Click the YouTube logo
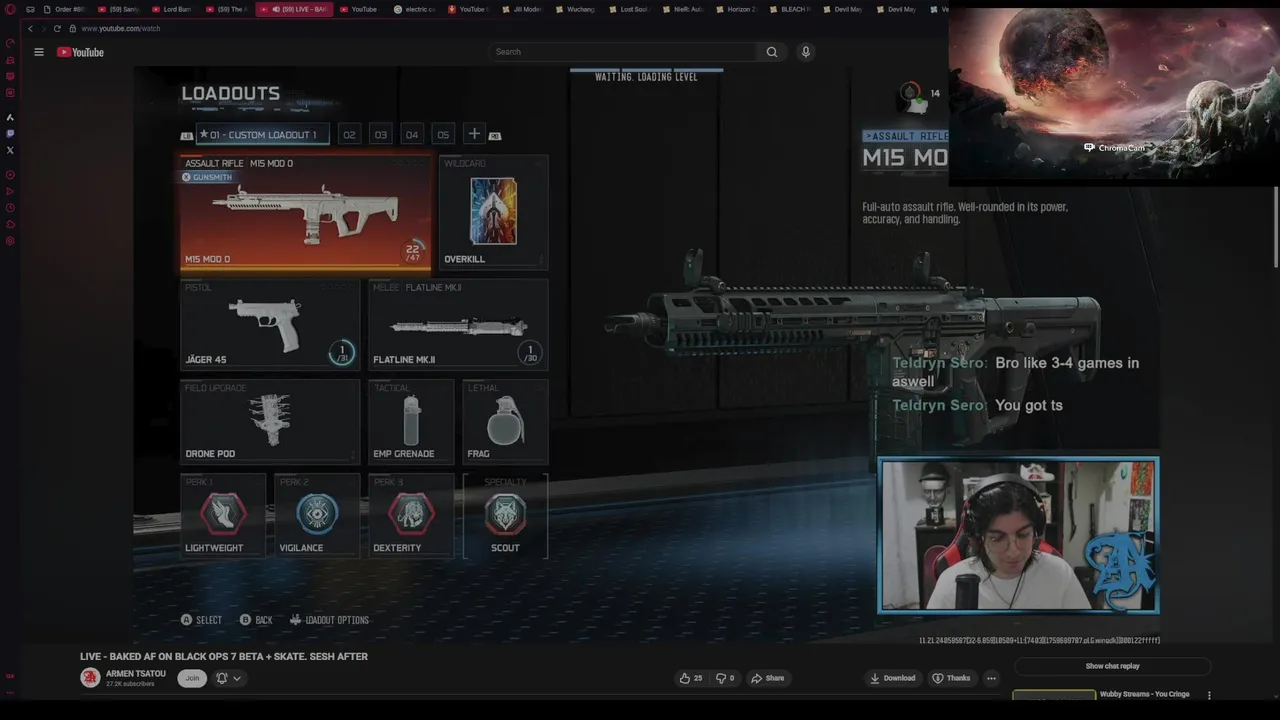Image resolution: width=1280 pixels, height=720 pixels. tap(80, 52)
